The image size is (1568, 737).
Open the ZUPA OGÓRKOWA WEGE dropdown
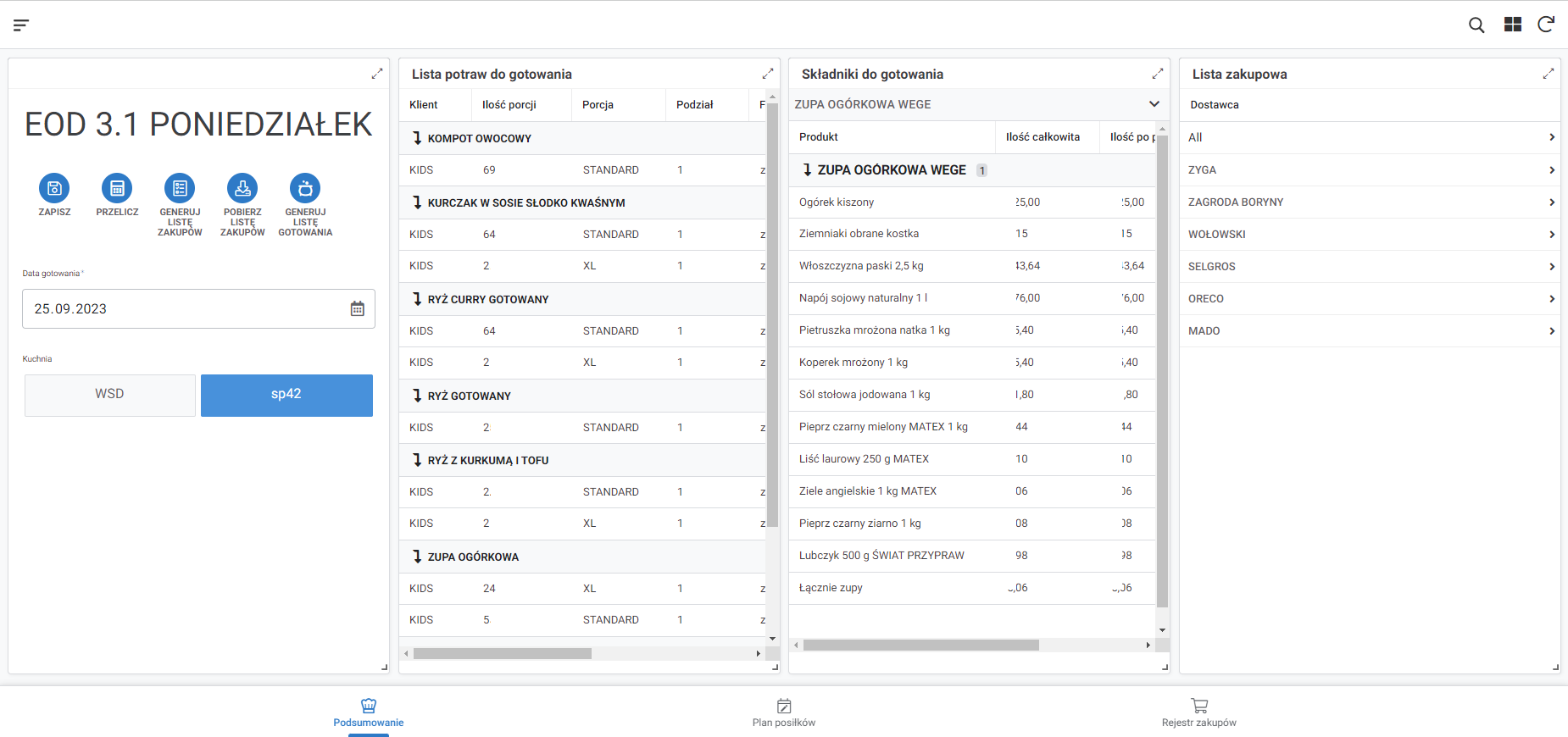click(1154, 104)
